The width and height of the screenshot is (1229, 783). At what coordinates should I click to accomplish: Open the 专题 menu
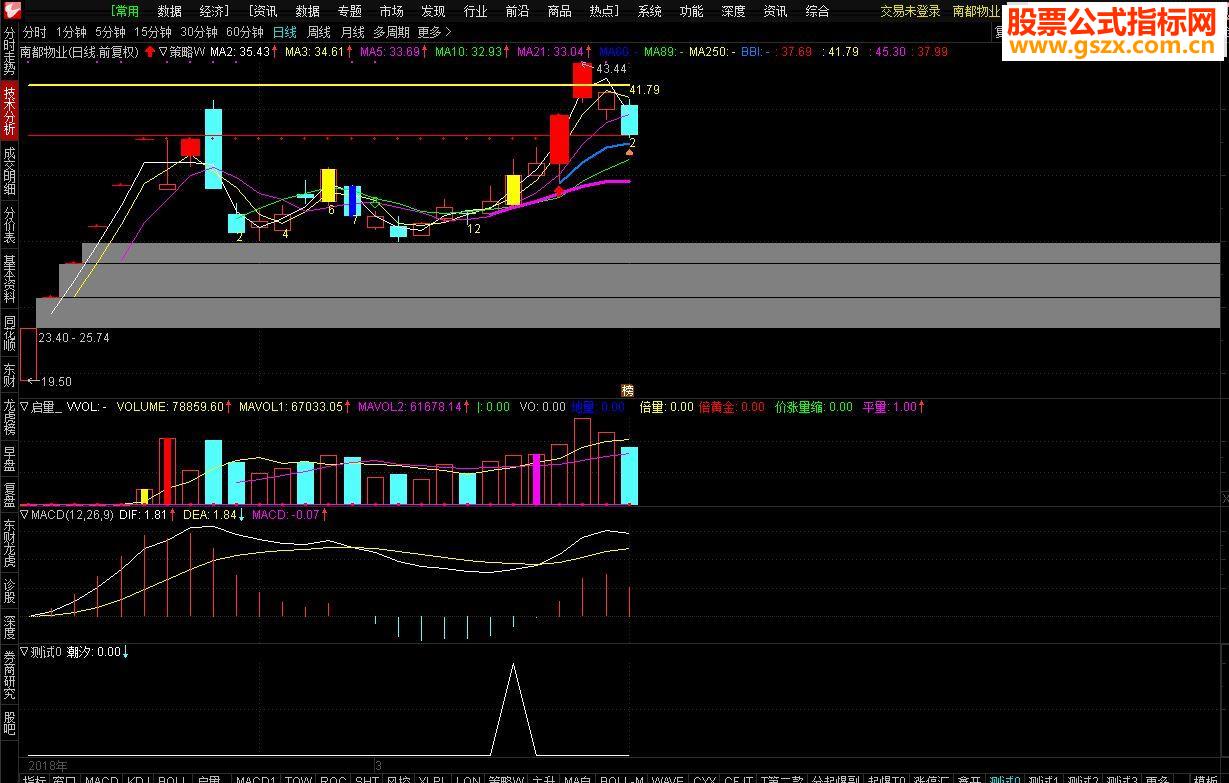click(349, 11)
